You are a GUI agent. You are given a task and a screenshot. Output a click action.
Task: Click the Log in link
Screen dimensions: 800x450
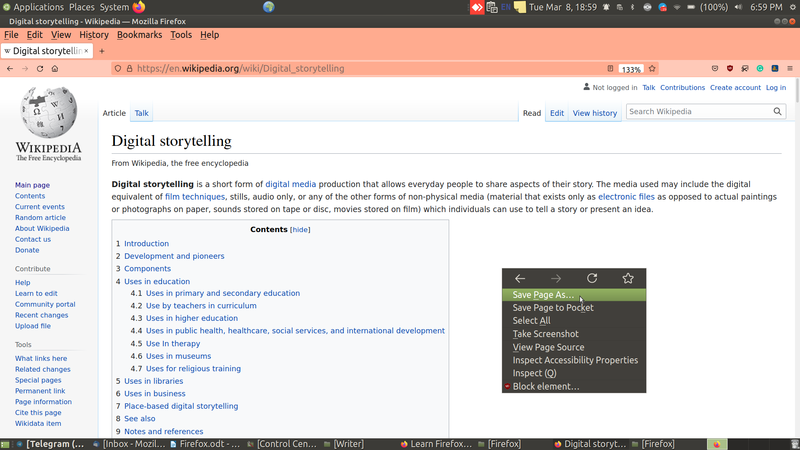(776, 88)
